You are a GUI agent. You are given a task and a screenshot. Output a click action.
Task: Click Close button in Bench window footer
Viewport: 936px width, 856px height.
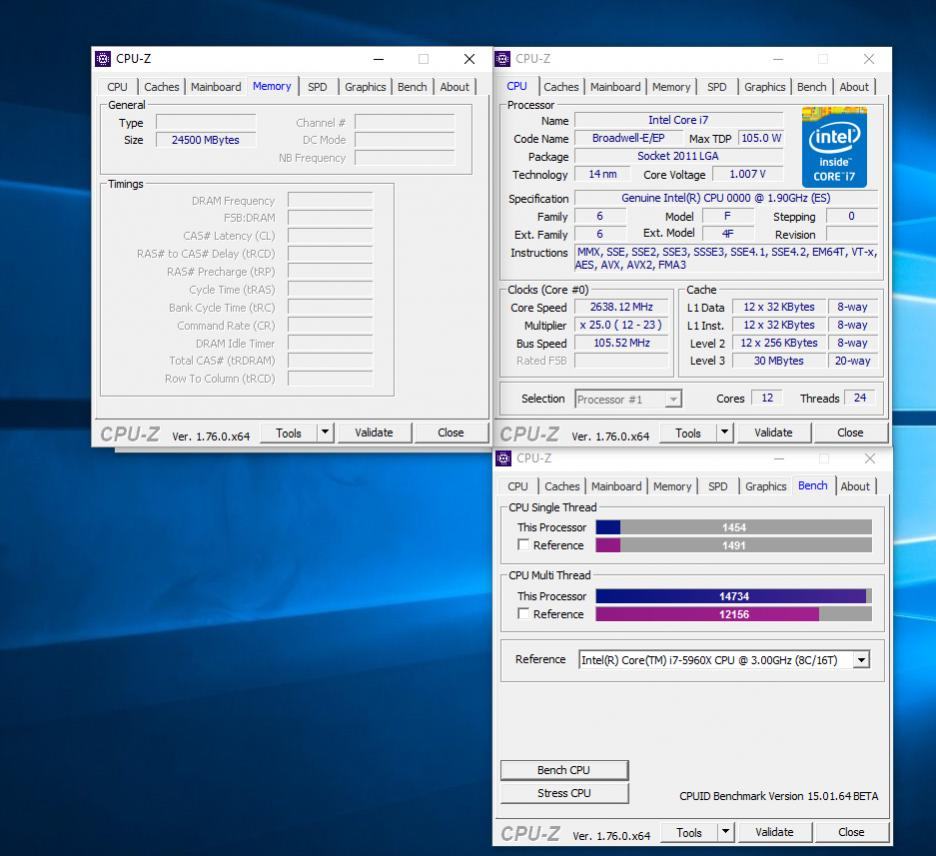851,832
